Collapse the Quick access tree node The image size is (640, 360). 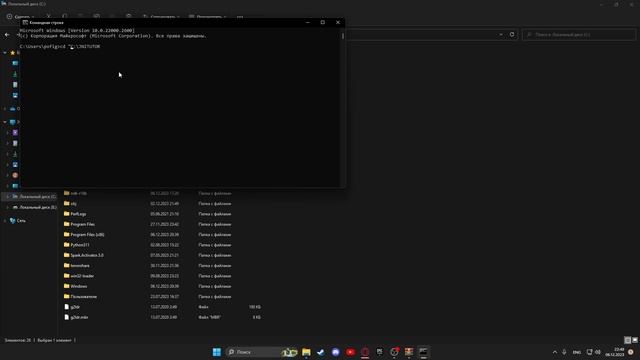(x=5, y=53)
